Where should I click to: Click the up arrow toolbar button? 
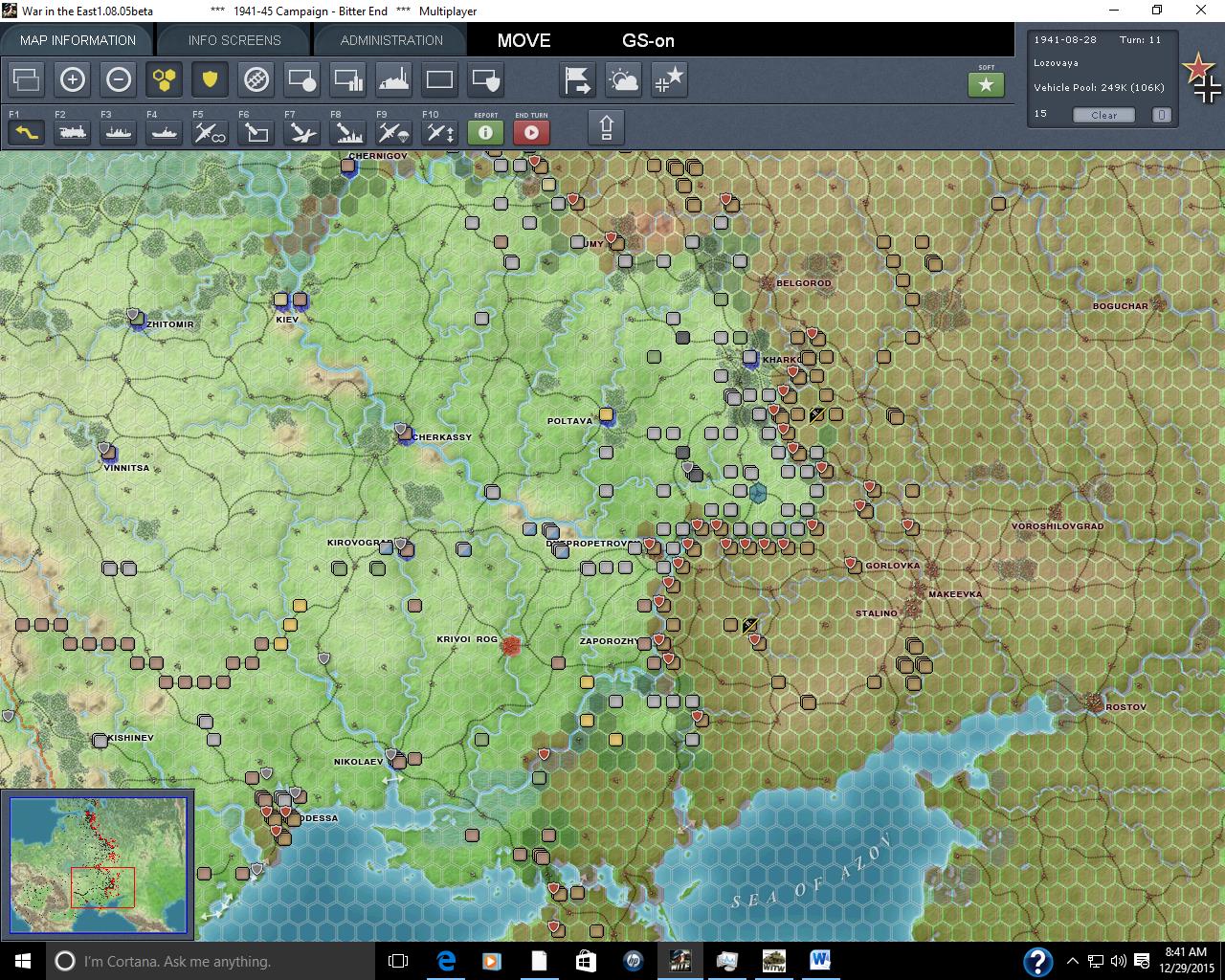(x=606, y=127)
